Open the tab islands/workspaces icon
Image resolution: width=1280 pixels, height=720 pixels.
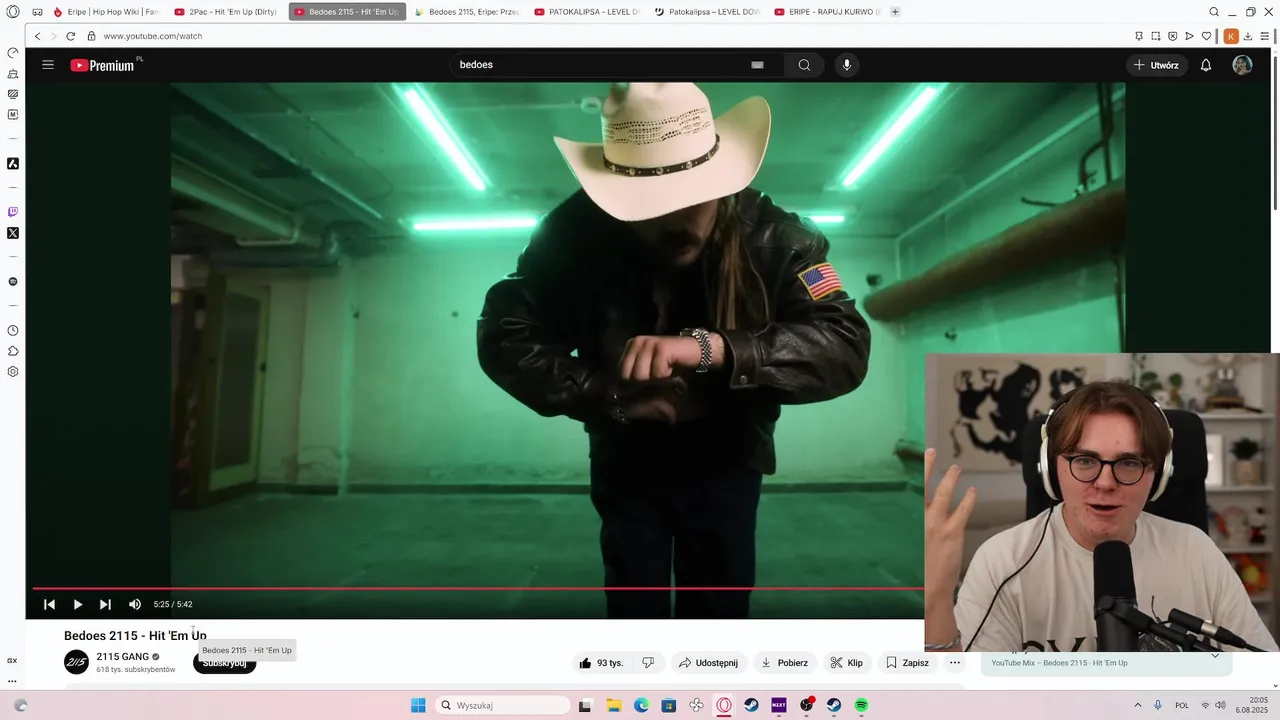37,12
